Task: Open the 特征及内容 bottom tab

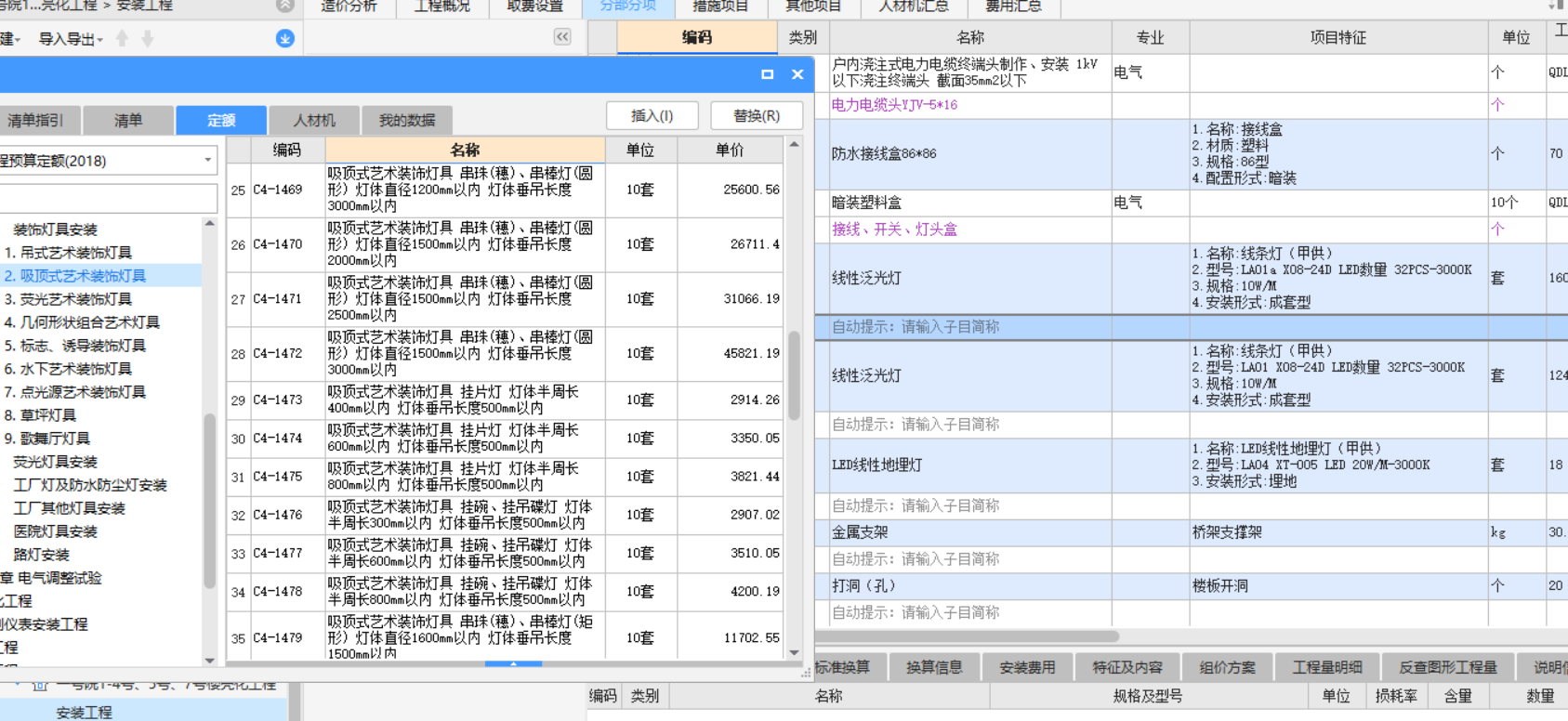Action: tap(1127, 667)
